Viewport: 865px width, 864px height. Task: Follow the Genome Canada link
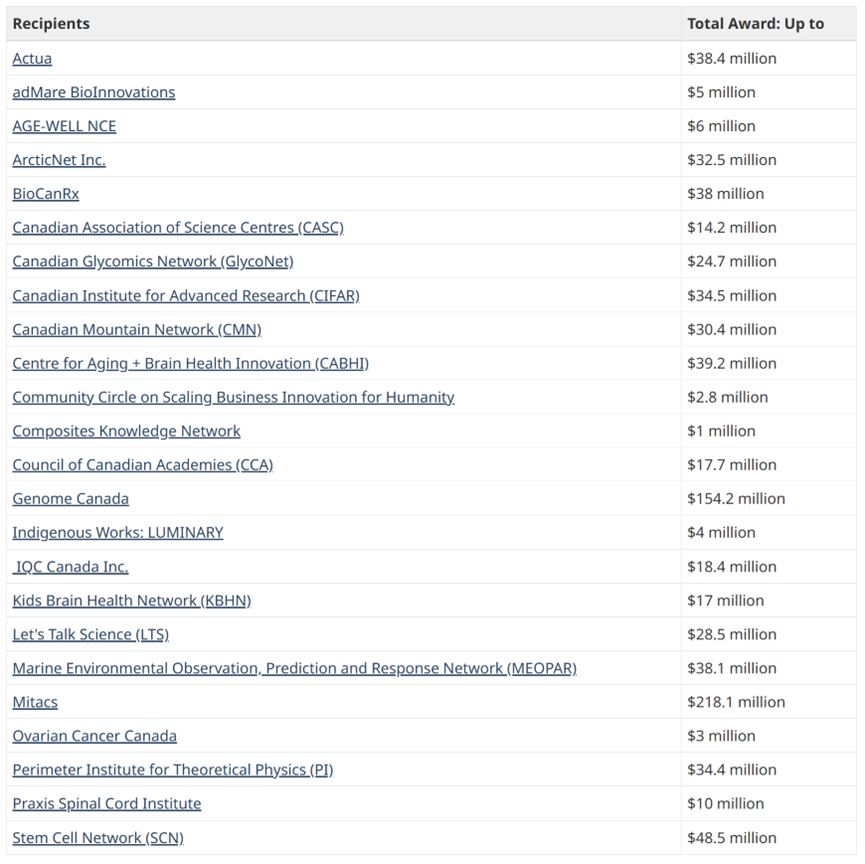coord(71,499)
